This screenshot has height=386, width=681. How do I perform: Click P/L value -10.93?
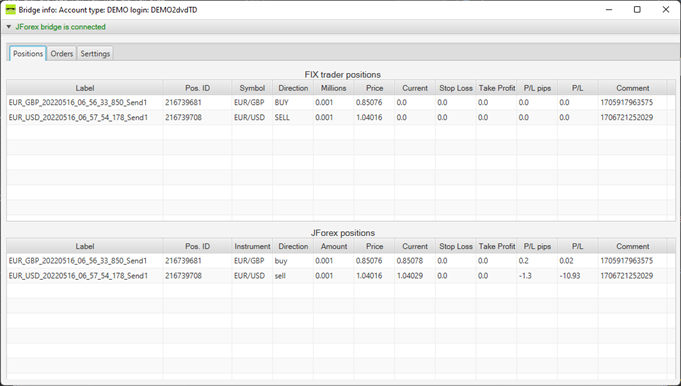pyautogui.click(x=570, y=276)
